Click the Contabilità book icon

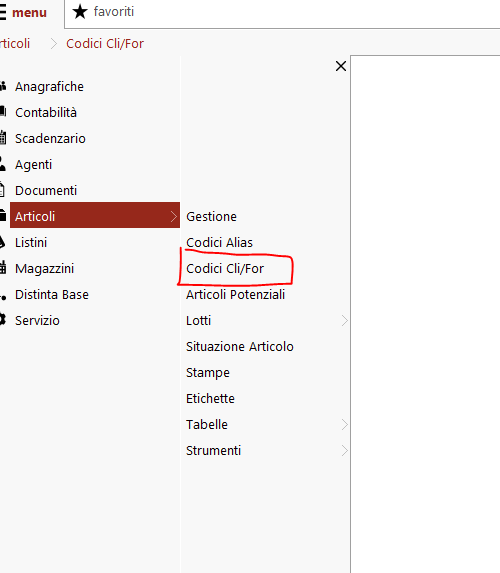click(3, 111)
